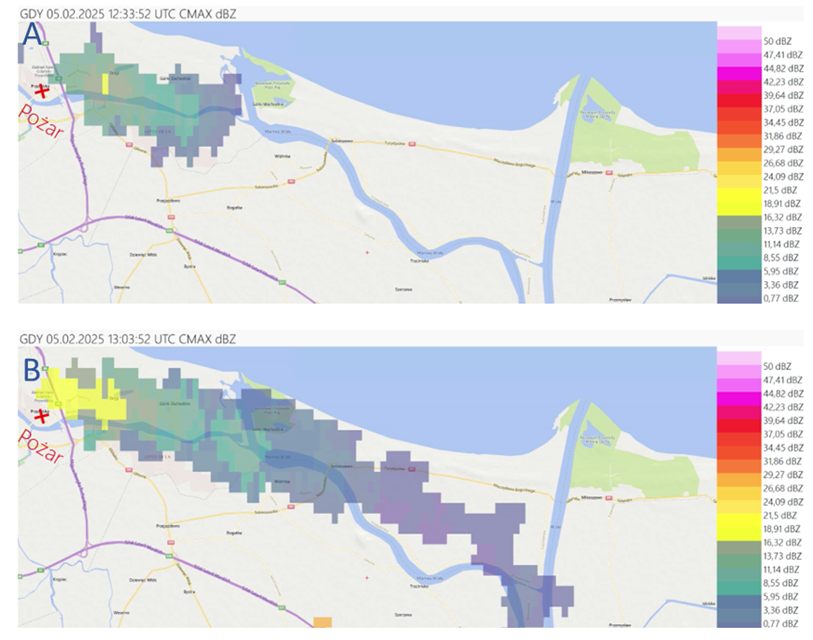Click the 34,45 dBZ label in panel B legend
Viewport: 813px width, 640px height.
point(783,447)
